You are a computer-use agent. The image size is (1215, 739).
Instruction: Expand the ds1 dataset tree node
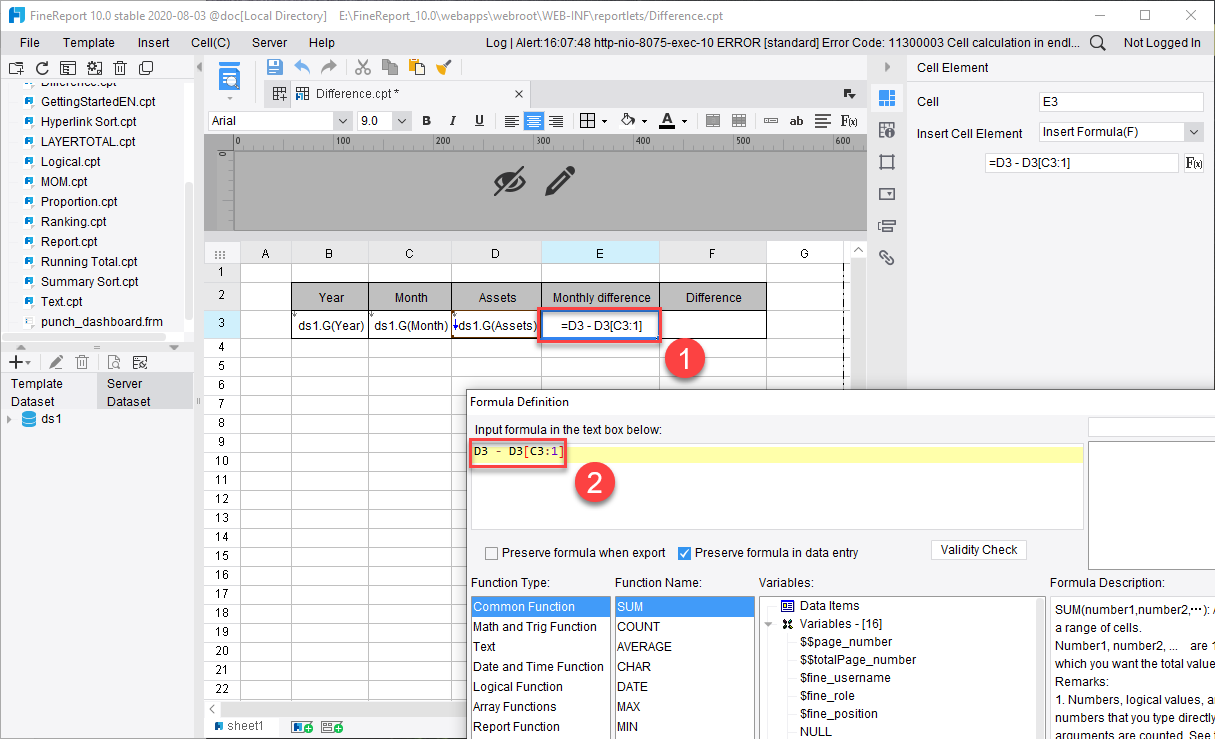point(10,419)
